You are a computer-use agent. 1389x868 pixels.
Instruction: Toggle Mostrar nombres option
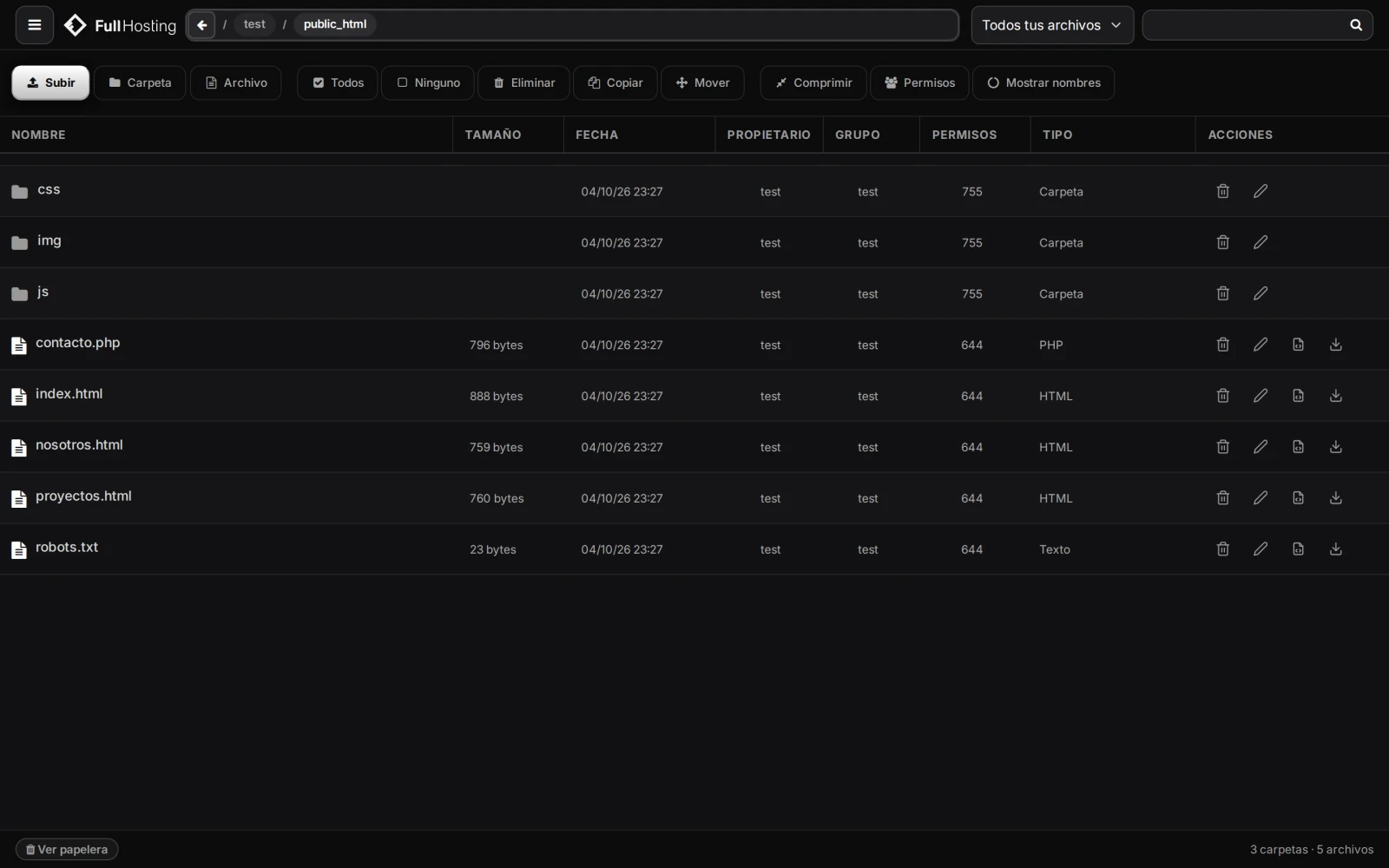(x=1043, y=83)
